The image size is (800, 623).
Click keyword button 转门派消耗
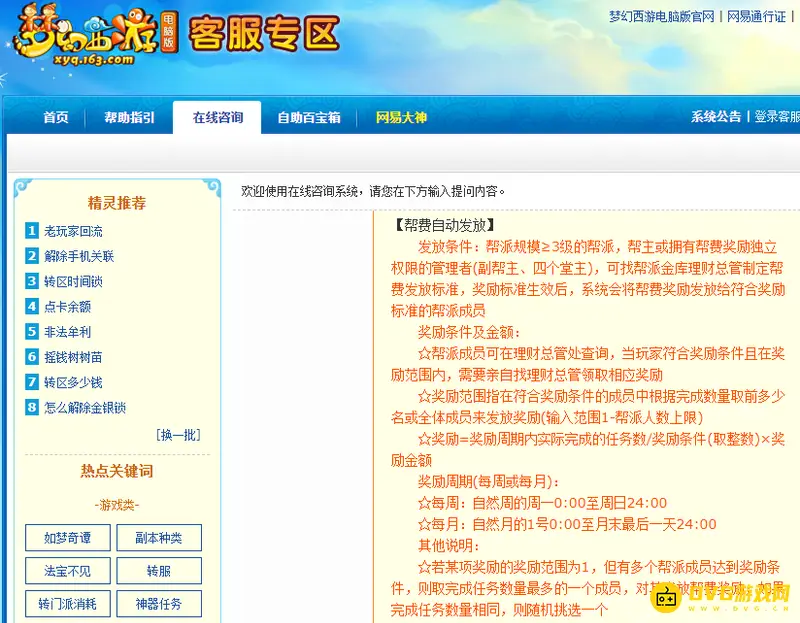click(68, 604)
